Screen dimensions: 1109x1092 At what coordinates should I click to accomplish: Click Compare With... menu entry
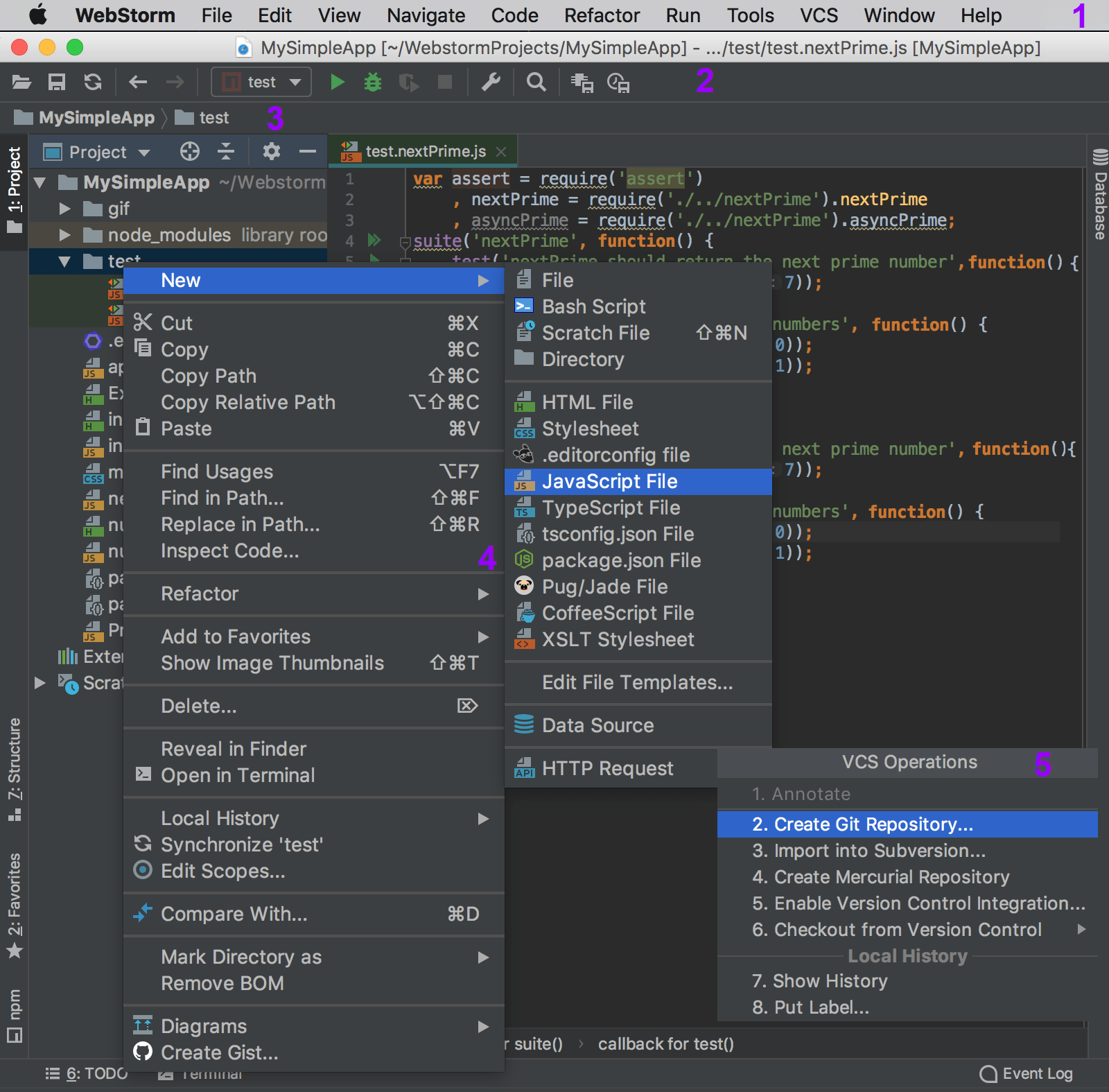(x=314, y=915)
